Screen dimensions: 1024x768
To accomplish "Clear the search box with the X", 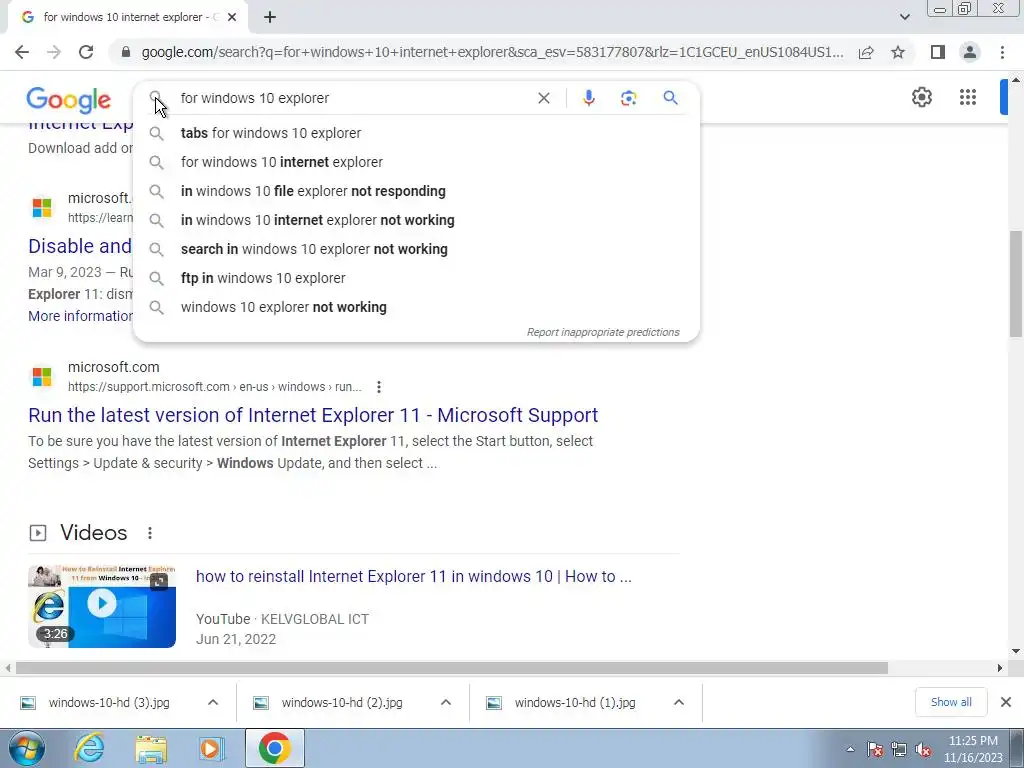I will coord(543,98).
